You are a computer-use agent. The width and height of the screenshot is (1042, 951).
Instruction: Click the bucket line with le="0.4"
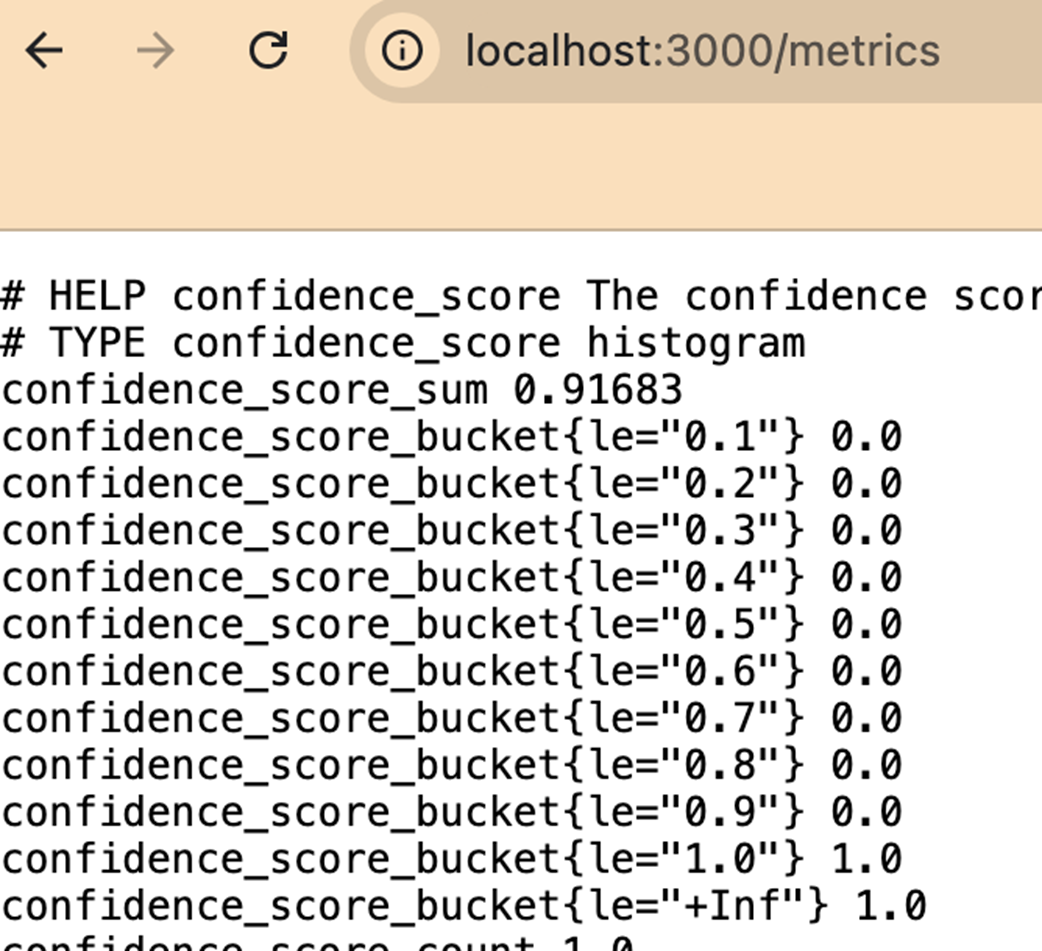pos(451,578)
